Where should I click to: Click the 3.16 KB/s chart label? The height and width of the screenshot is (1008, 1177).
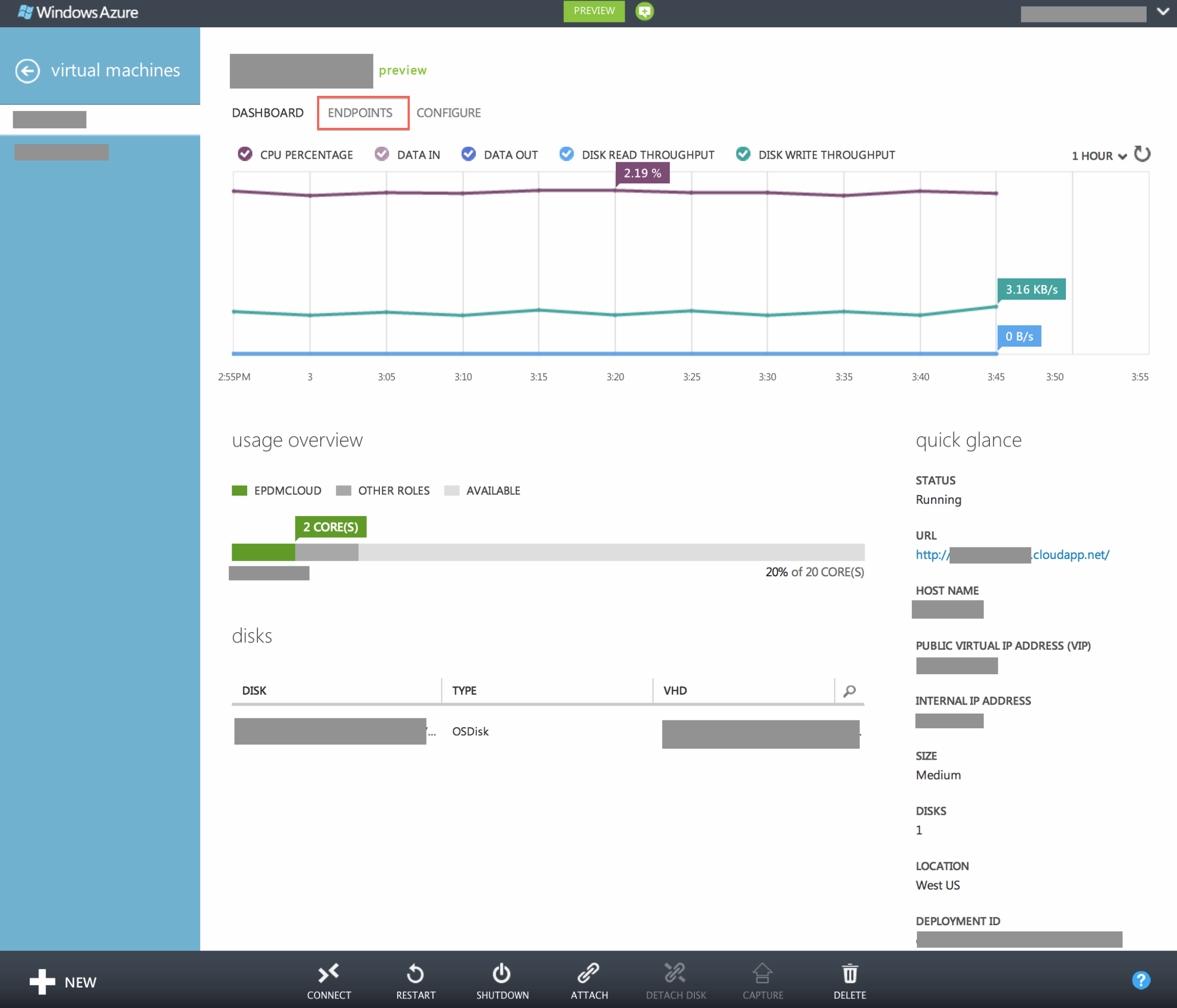coord(1032,290)
